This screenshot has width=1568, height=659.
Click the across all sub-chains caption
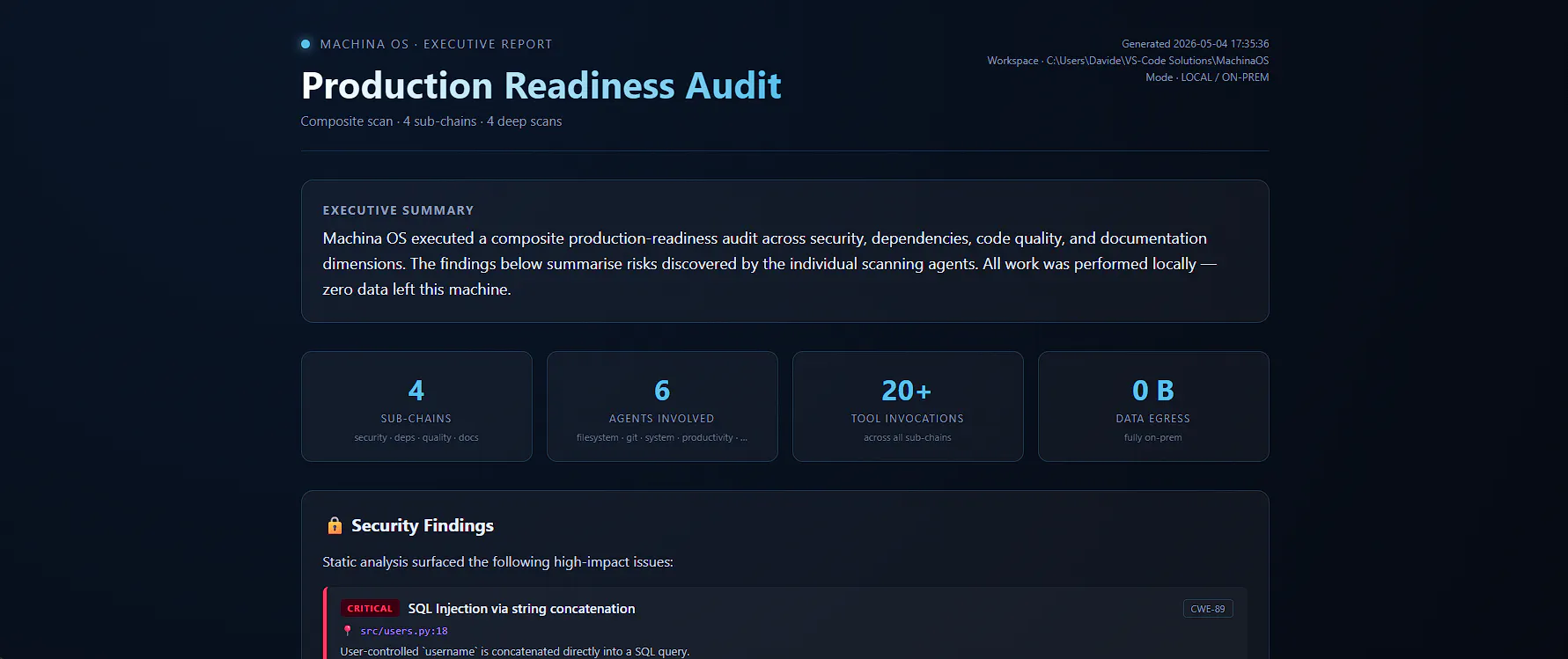point(908,437)
